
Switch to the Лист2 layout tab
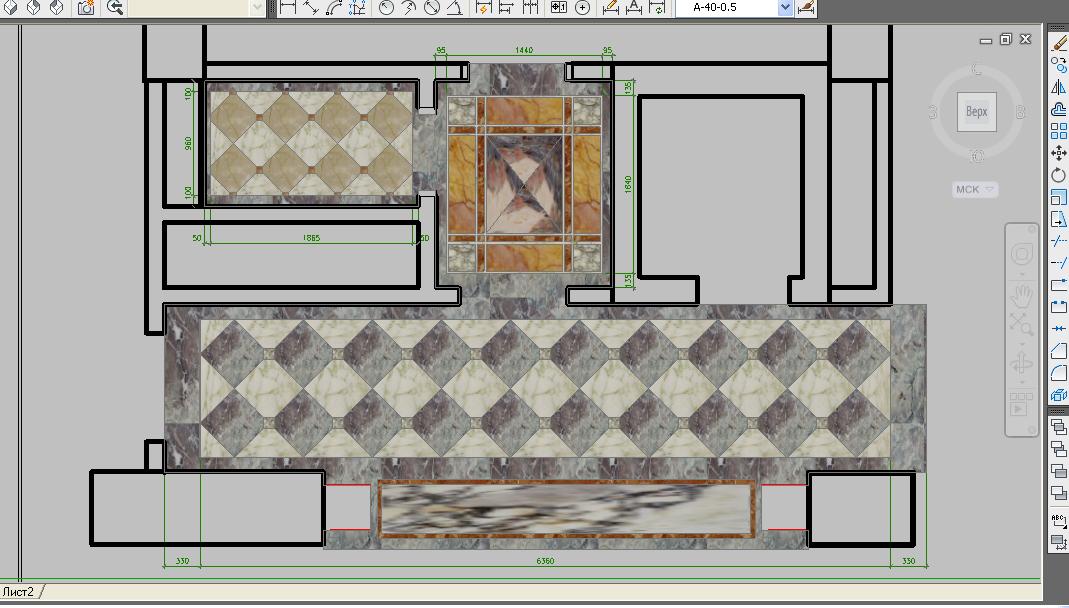tap(18, 592)
